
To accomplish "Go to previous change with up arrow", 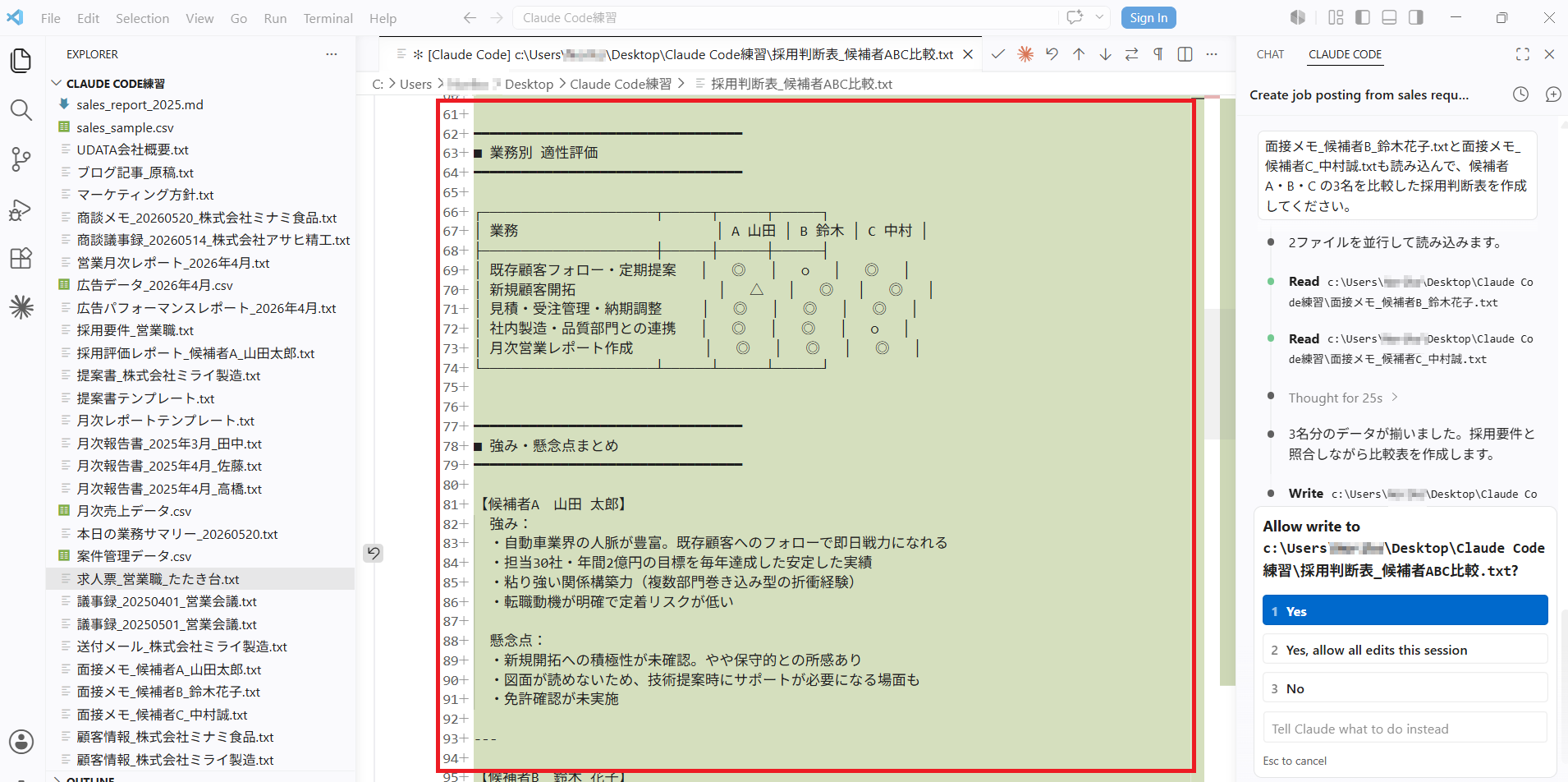I will click(1079, 54).
